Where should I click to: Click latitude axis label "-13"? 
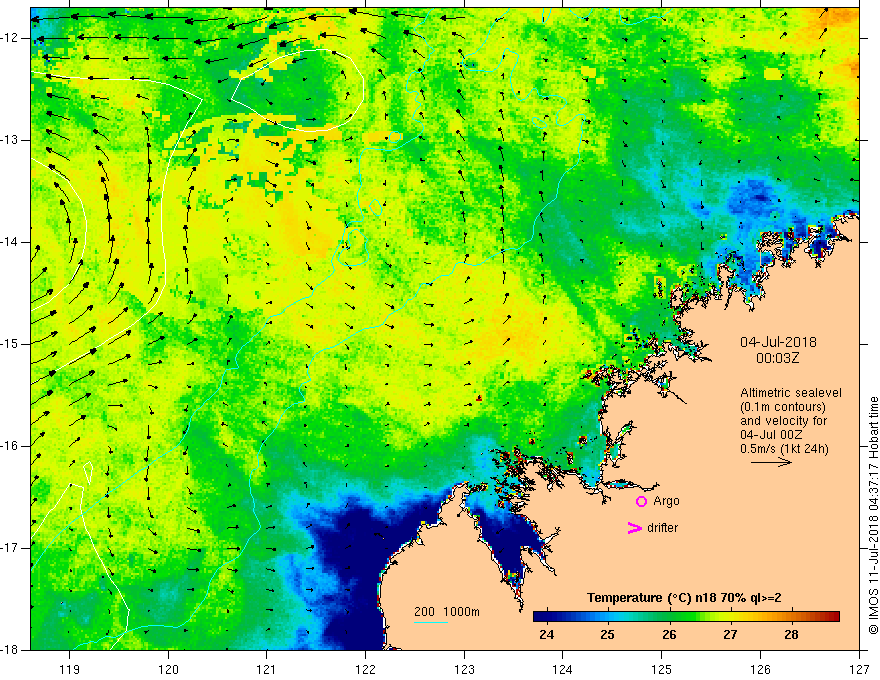click(x=11, y=140)
